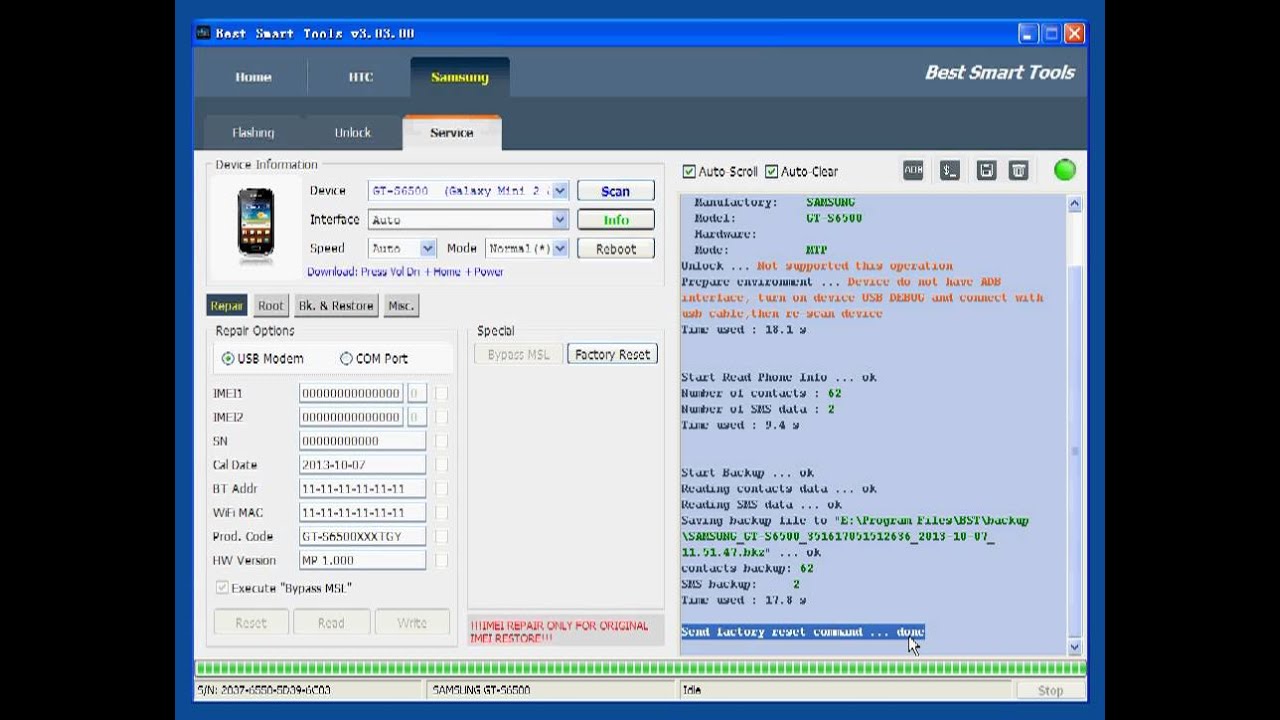Select the COM Port radio button

click(346, 358)
